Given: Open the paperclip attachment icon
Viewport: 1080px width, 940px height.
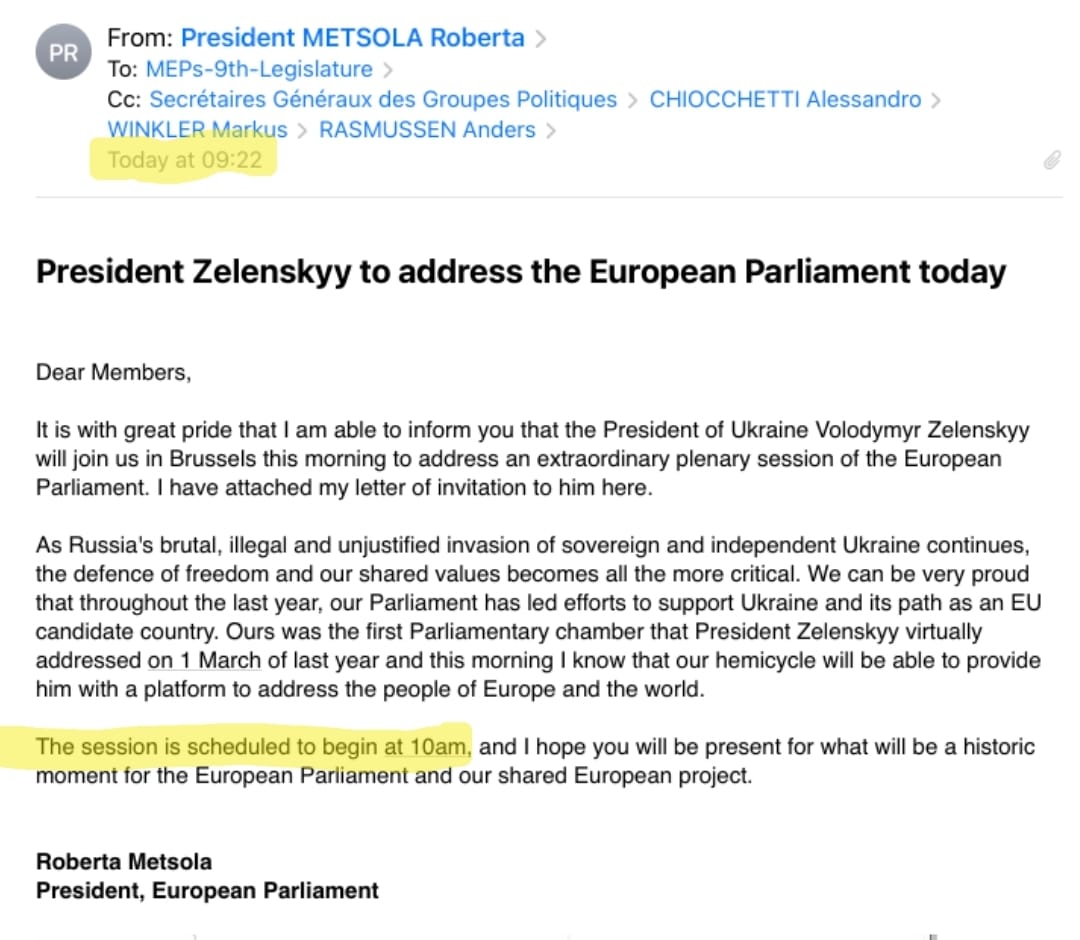Looking at the screenshot, I should pos(1051,160).
